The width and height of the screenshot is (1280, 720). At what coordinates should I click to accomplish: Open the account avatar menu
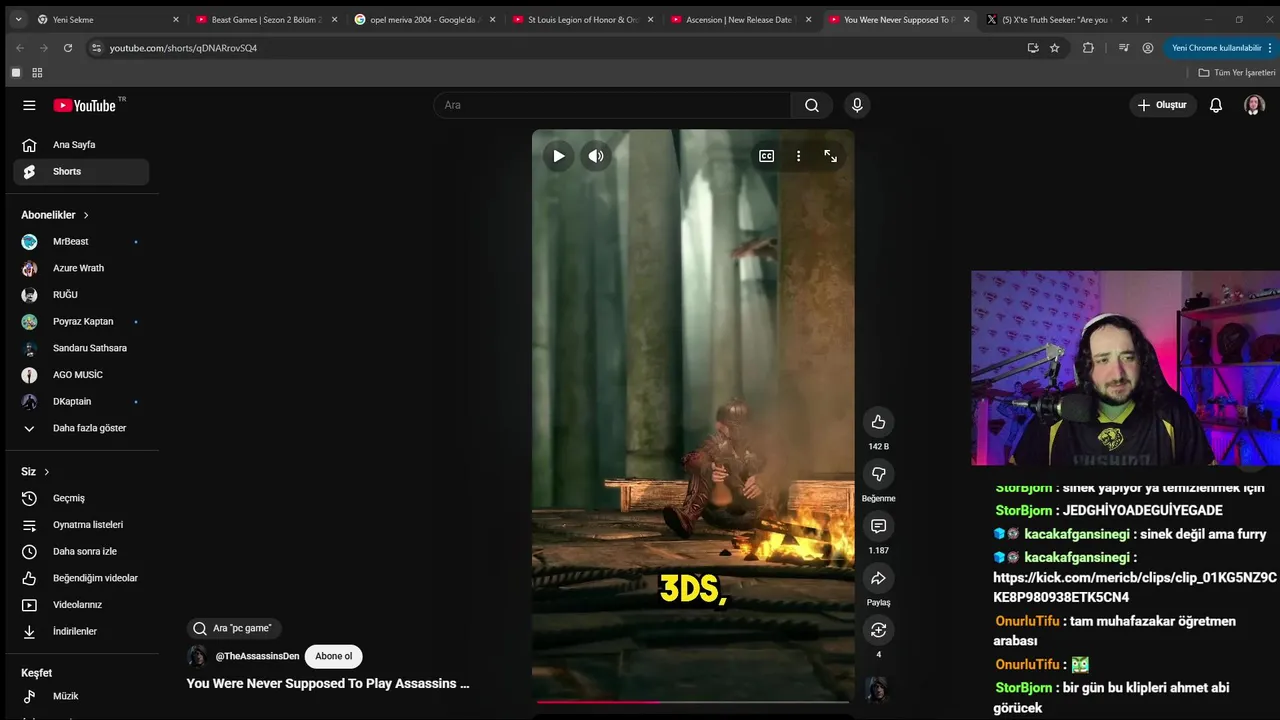point(1254,105)
